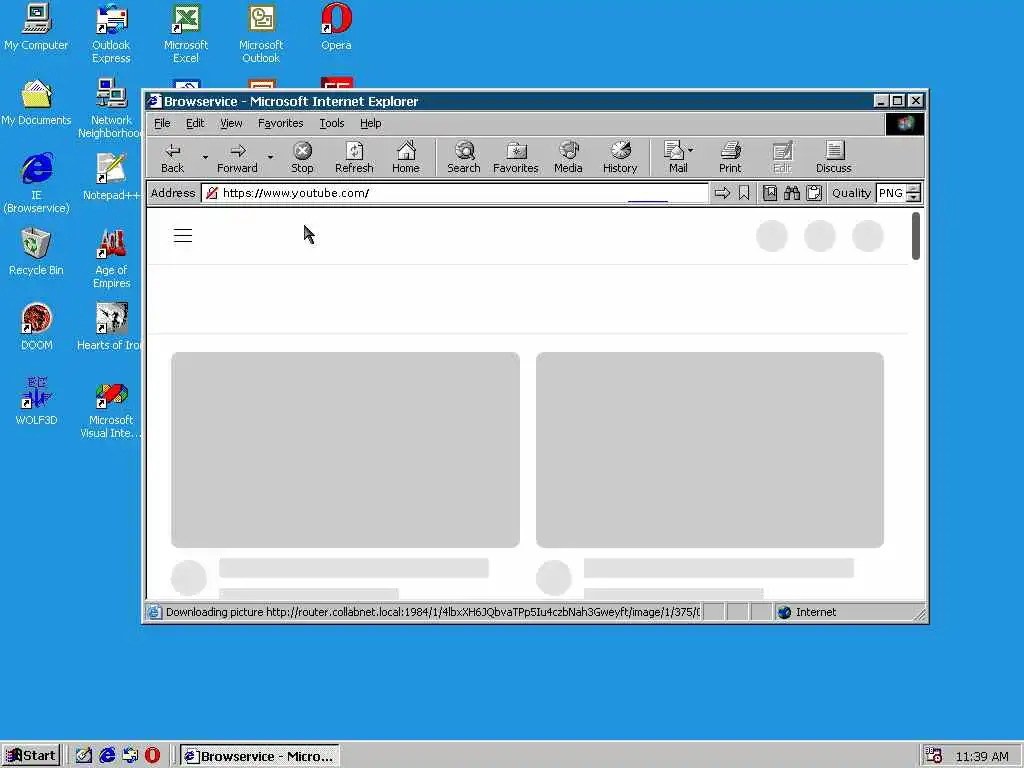Select the Network Neighborhood desktop icon
This screenshot has height=768, width=1024.
tap(111, 108)
